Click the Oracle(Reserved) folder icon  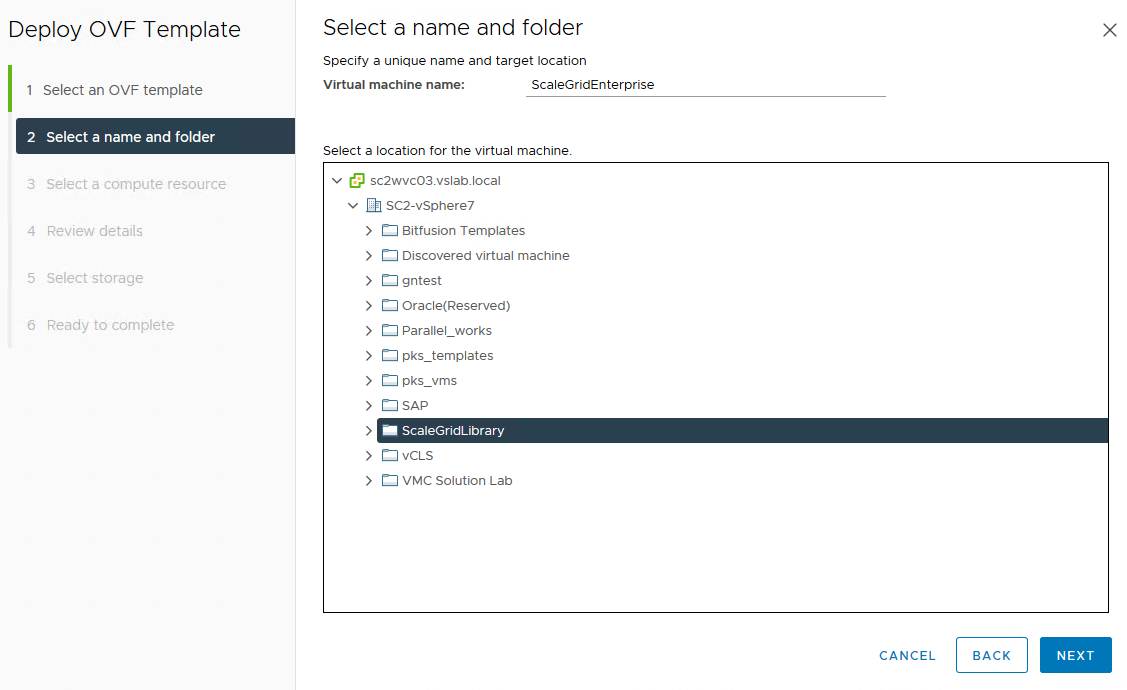point(390,305)
